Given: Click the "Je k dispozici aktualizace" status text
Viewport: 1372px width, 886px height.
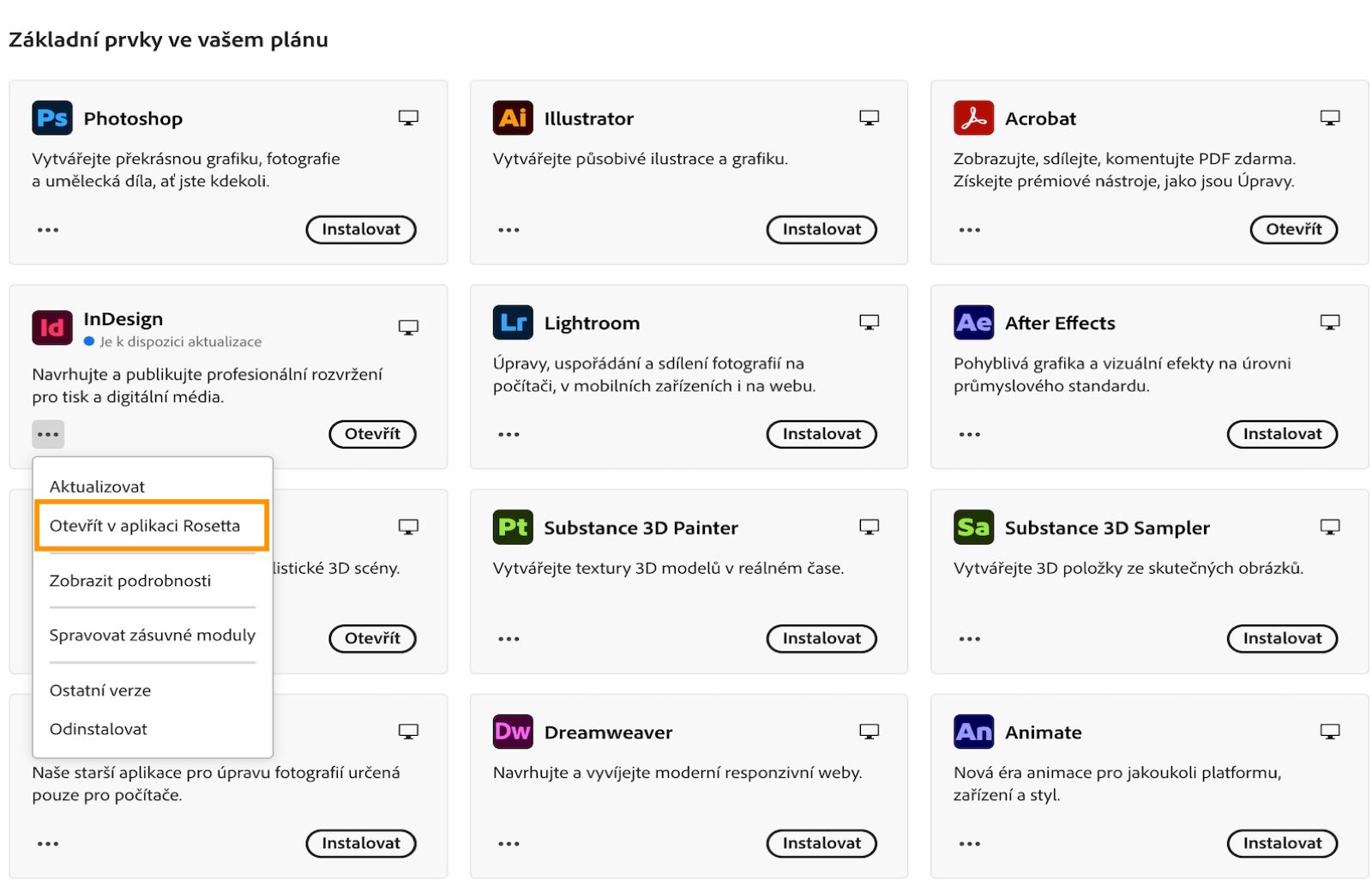Looking at the screenshot, I should (x=181, y=341).
